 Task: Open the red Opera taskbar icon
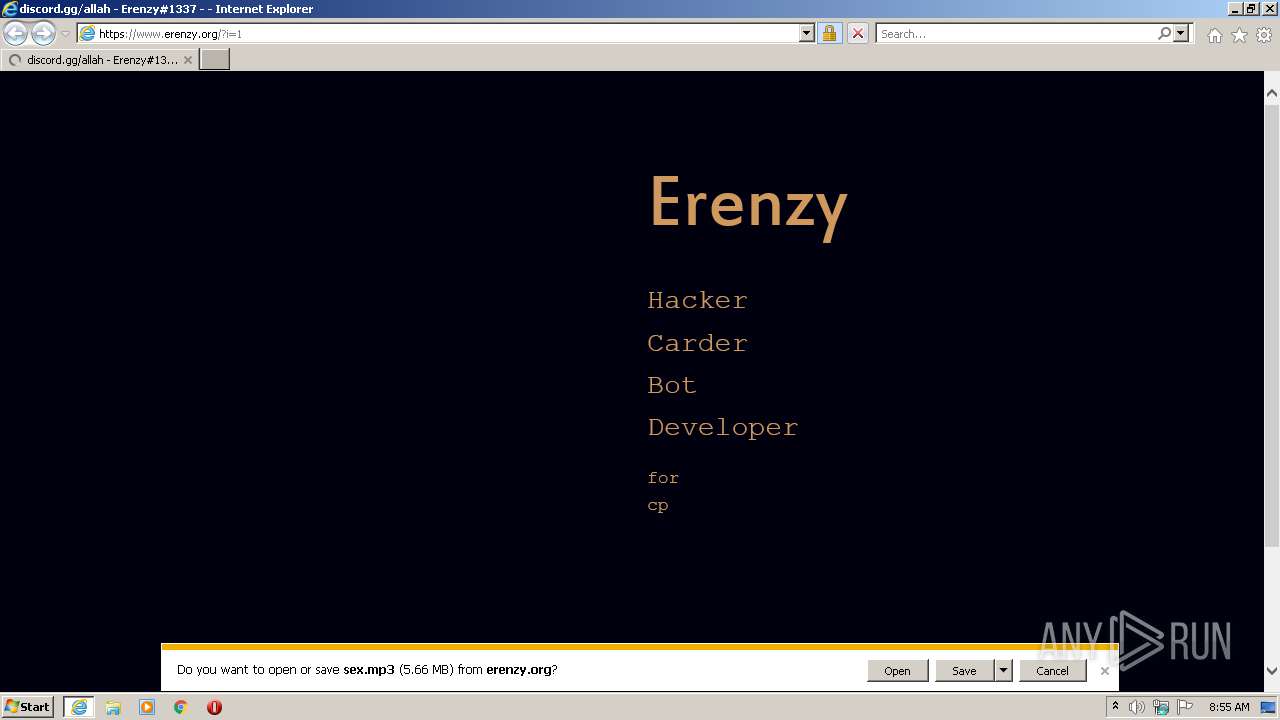tap(214, 707)
